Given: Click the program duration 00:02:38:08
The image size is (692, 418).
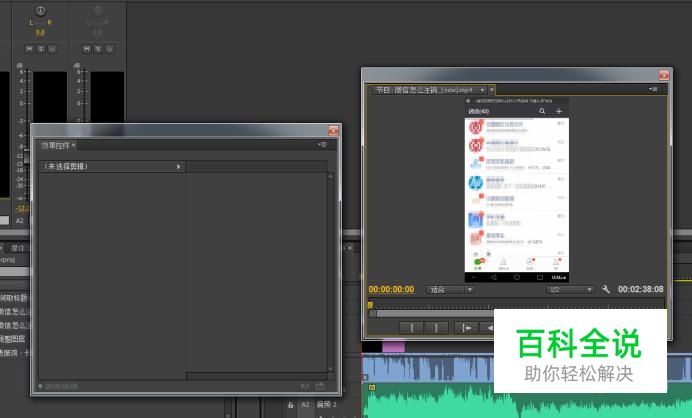Looking at the screenshot, I should pos(640,289).
